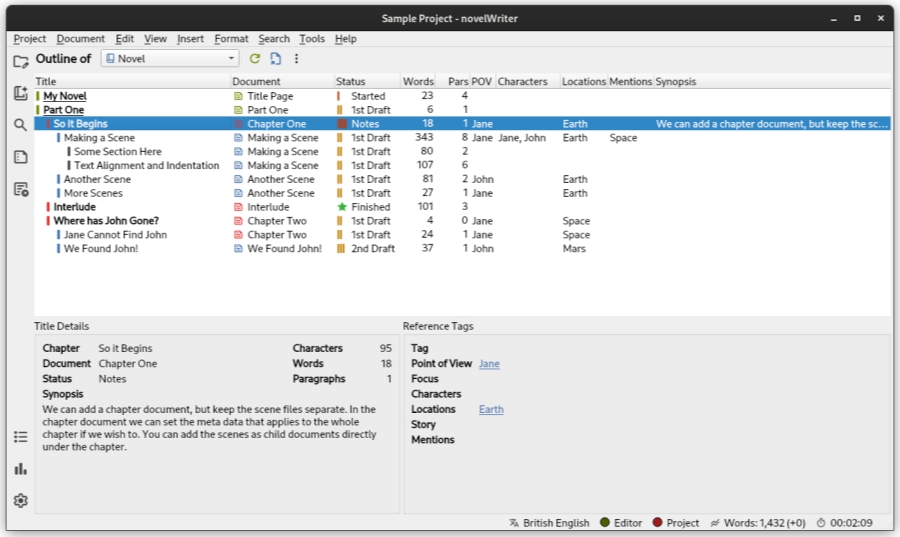
Task: Sort by the Words column header
Action: 418,82
